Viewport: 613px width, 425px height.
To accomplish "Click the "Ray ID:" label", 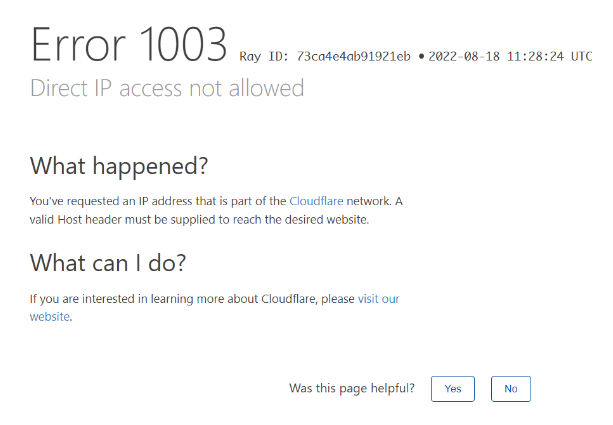I will coord(264,56).
